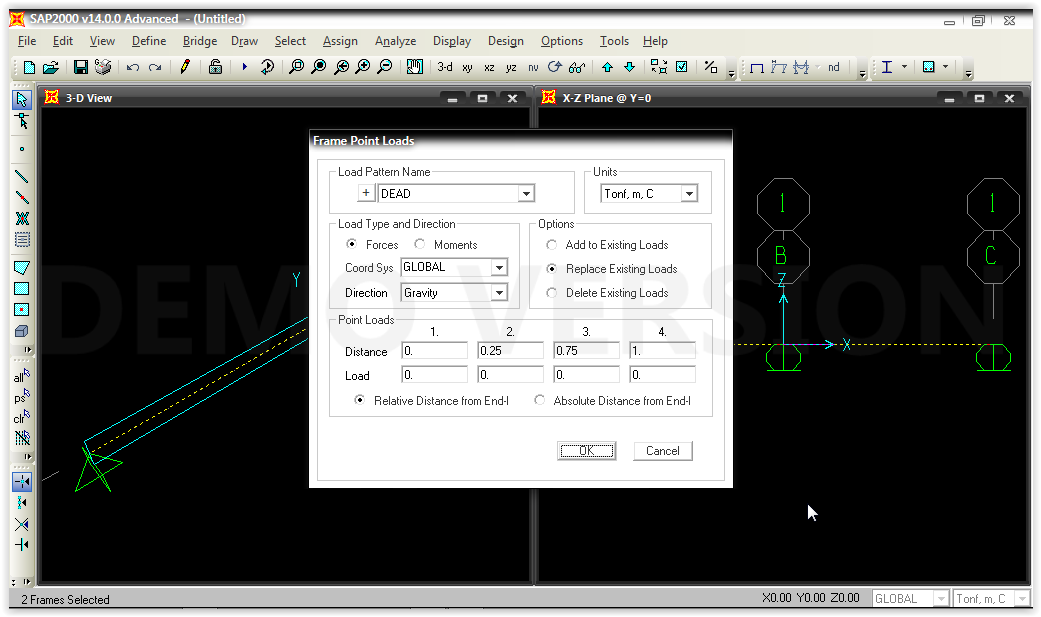Click the Run Analysis arrow icon
This screenshot has width=1041, height=617.
click(244, 68)
